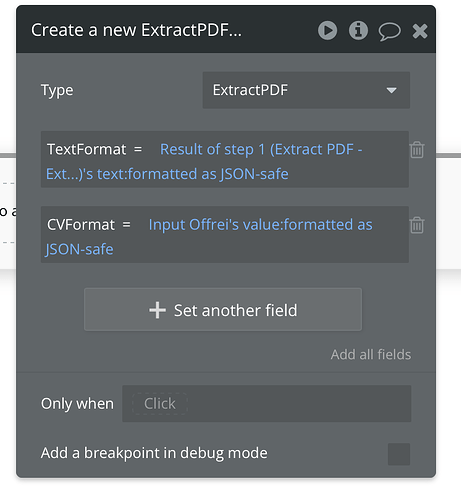This screenshot has height=500, width=461.
Task: Click the TextFormat field label
Action: (x=86, y=149)
